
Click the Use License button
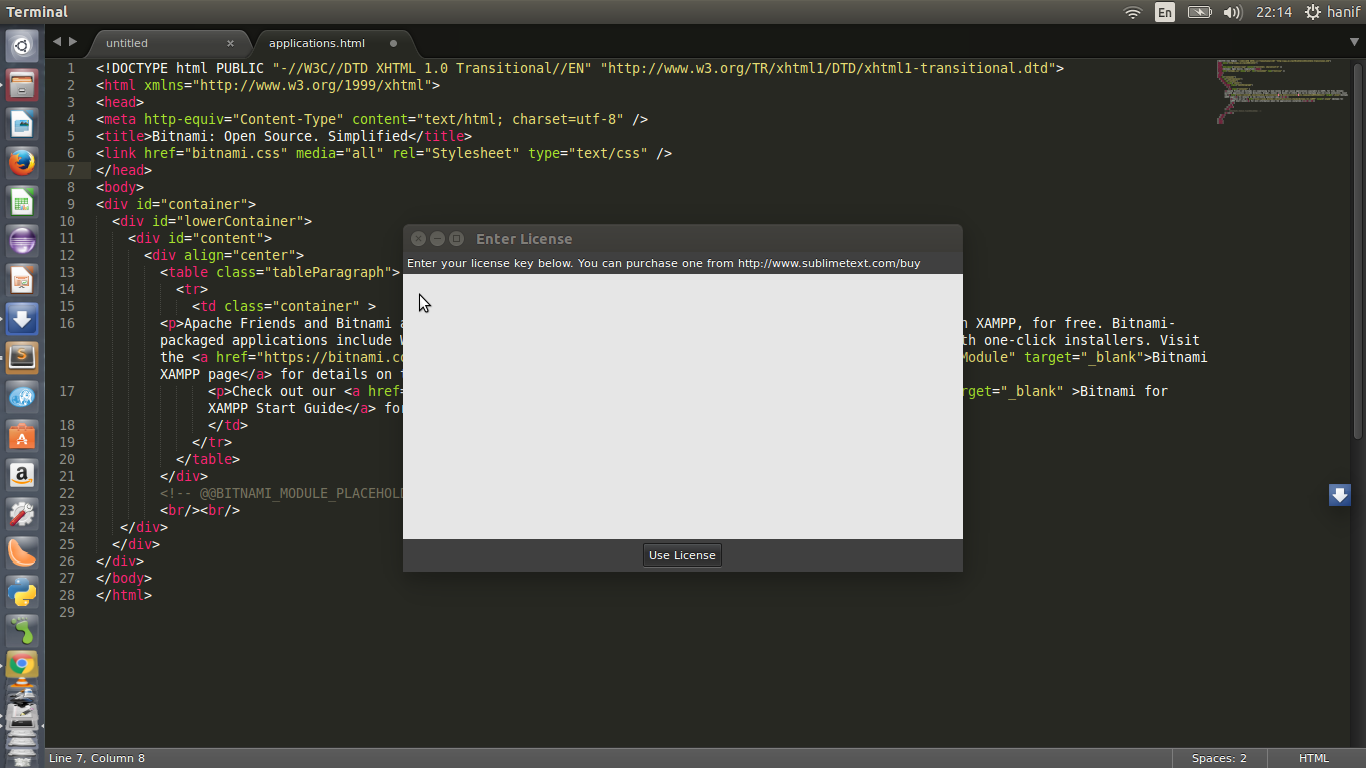pos(682,555)
